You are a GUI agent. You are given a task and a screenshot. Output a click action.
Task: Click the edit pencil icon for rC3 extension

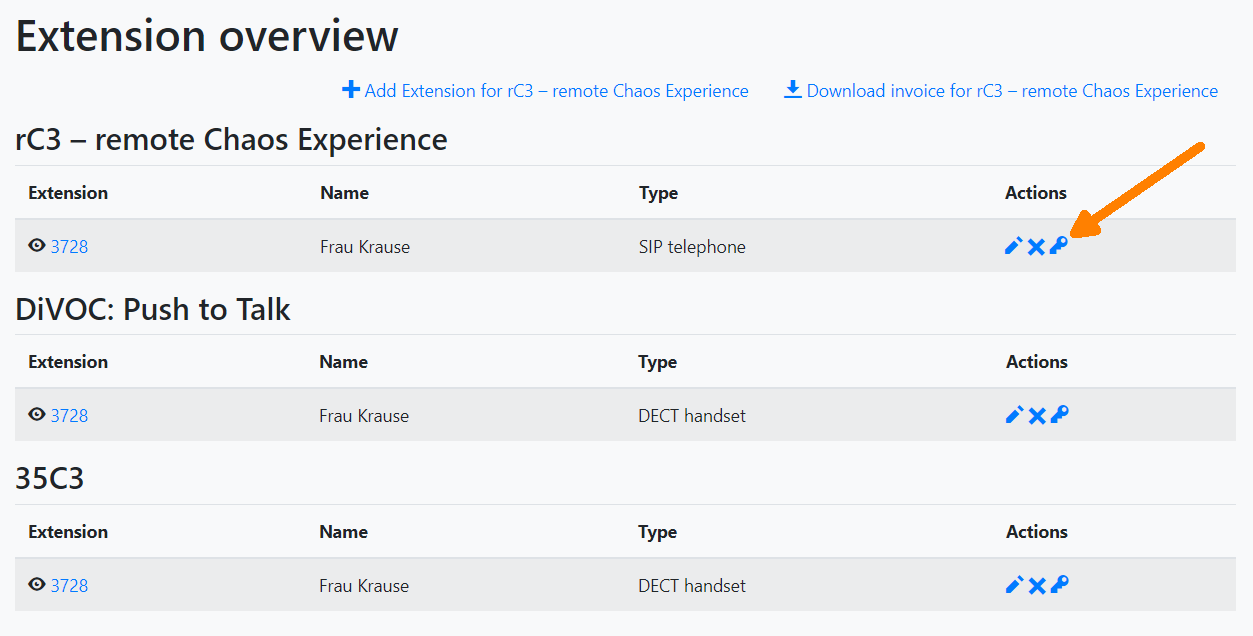[x=1013, y=246]
